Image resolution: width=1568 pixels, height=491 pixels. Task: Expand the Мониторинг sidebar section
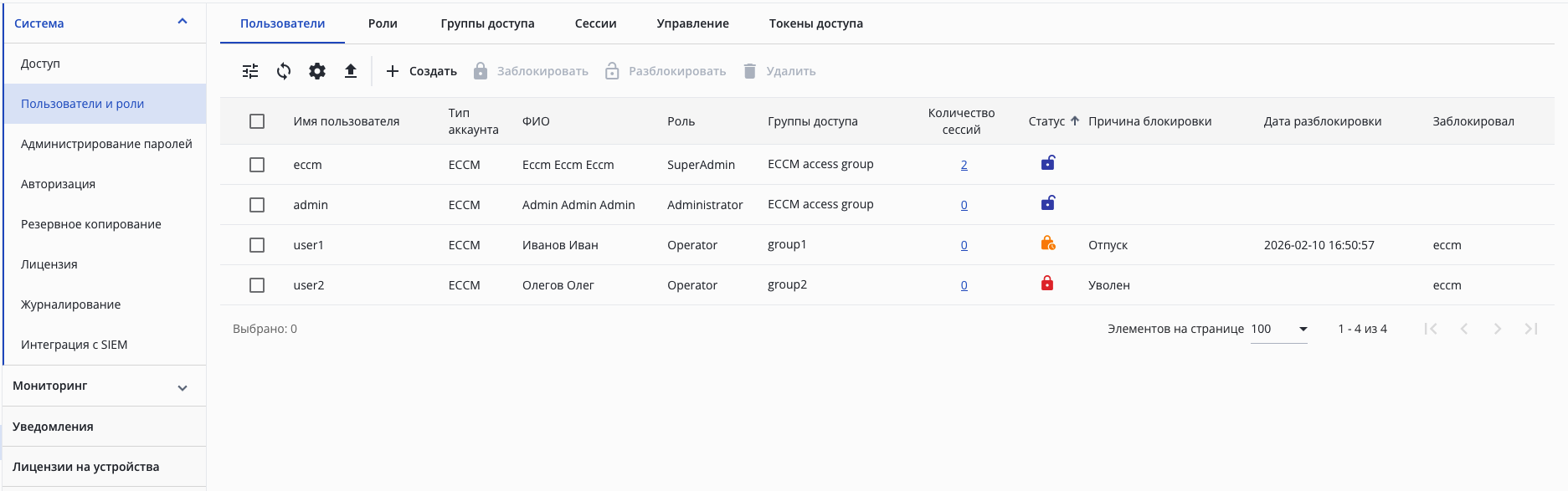coord(183,387)
